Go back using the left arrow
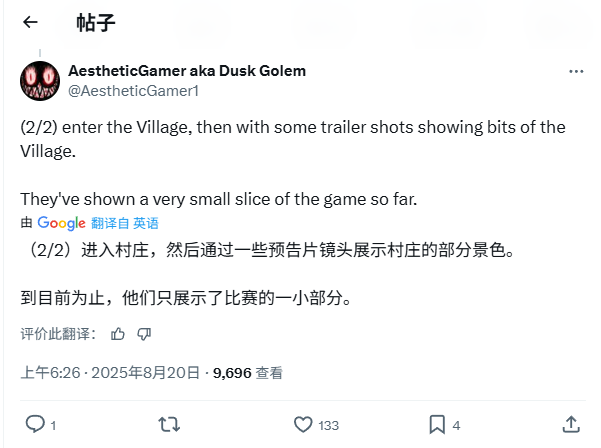Image resolution: width=601 pixels, height=448 pixels. click(30, 22)
